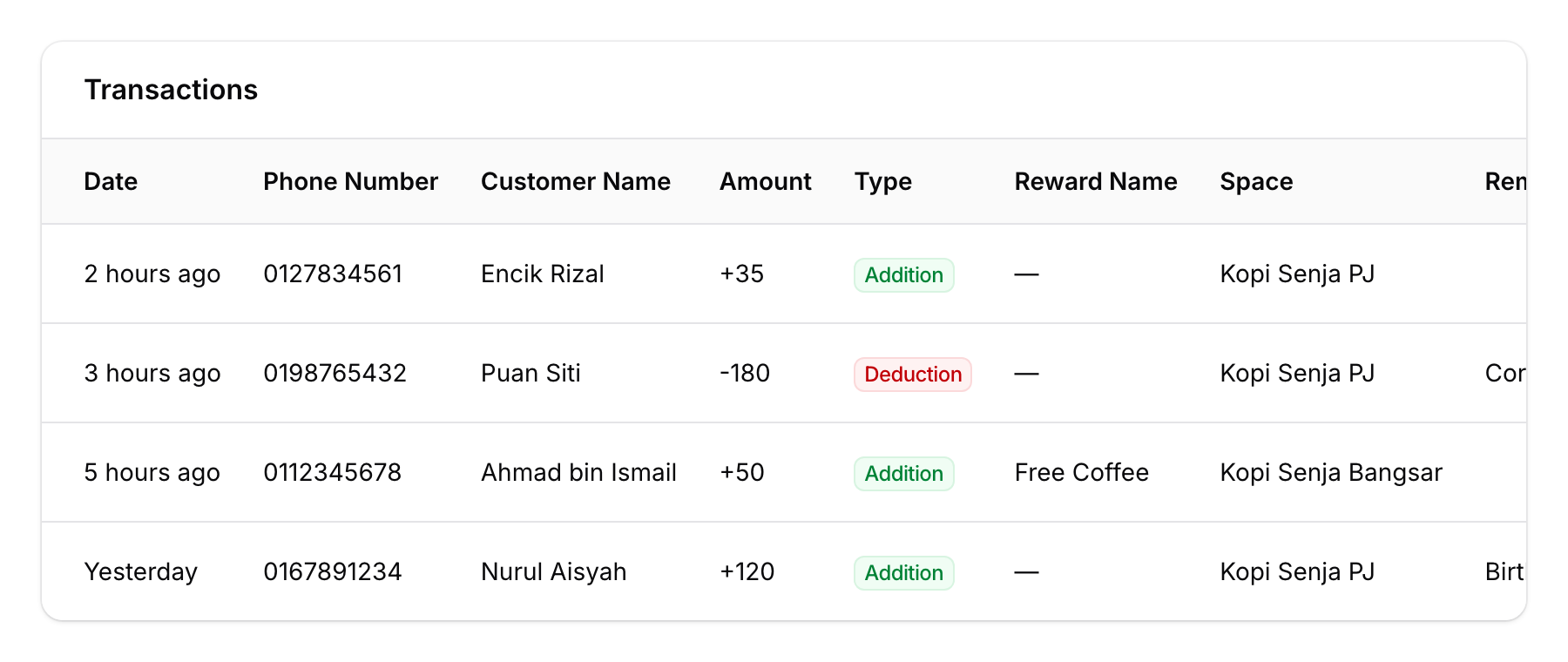
Task: Sort by the Customer Name column
Action: coord(576,181)
